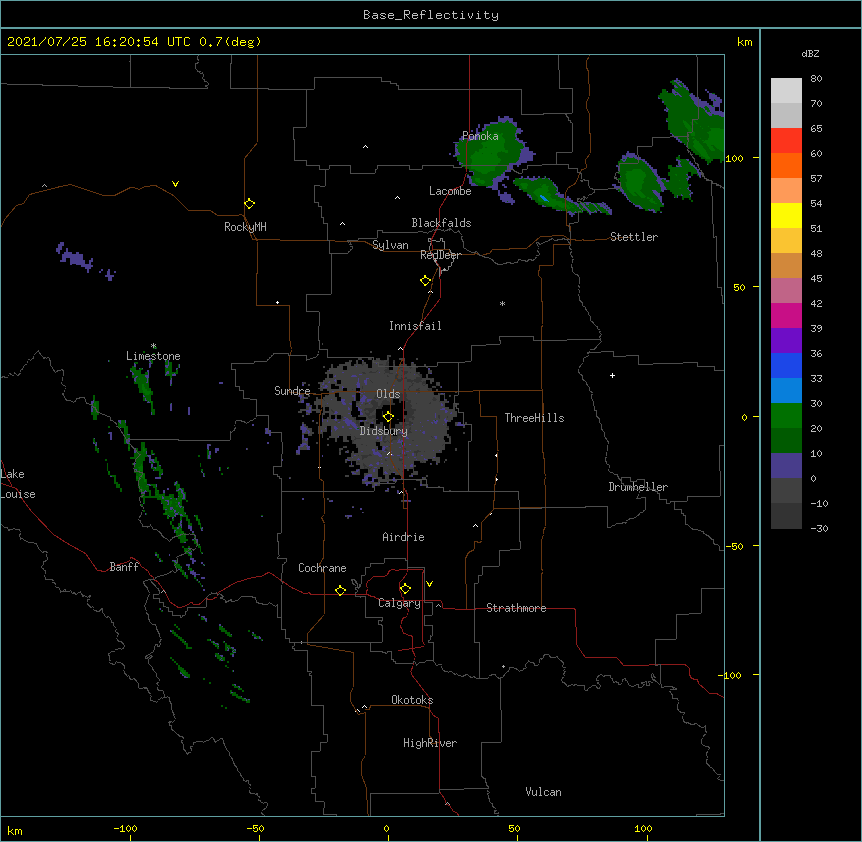Click the Airdrie town label
862x842 pixels.
(x=404, y=537)
